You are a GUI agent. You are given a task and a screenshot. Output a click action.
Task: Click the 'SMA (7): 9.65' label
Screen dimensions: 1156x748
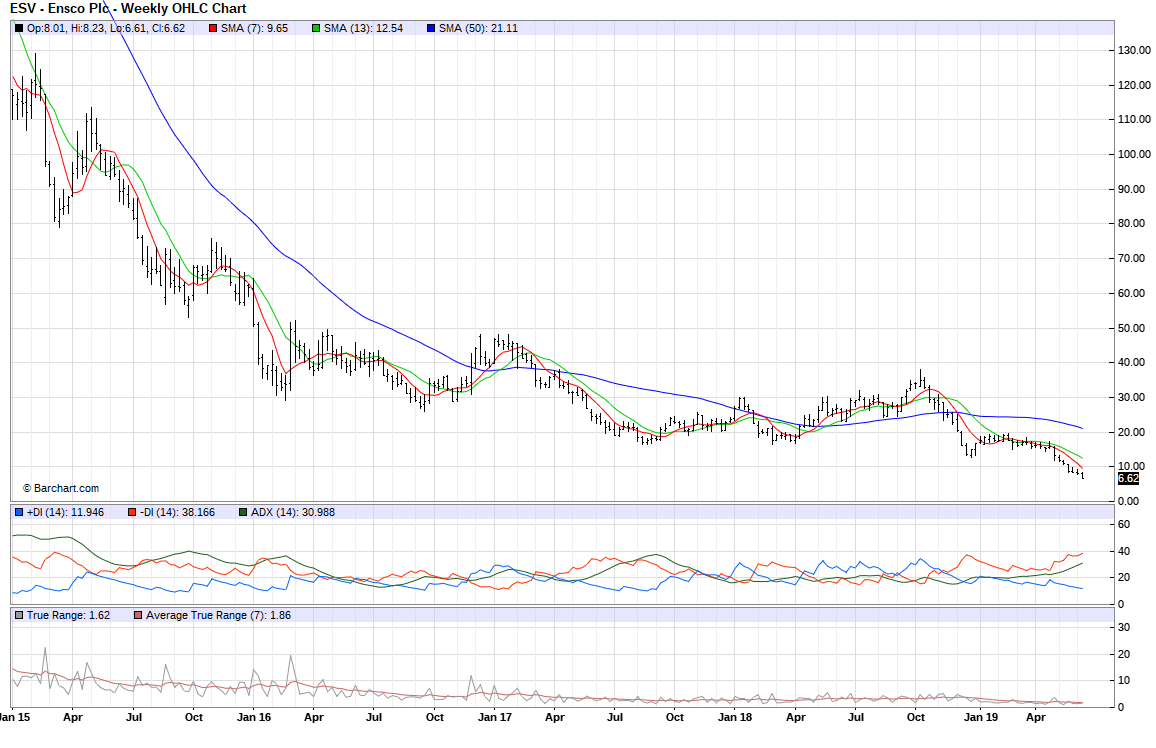click(x=254, y=29)
